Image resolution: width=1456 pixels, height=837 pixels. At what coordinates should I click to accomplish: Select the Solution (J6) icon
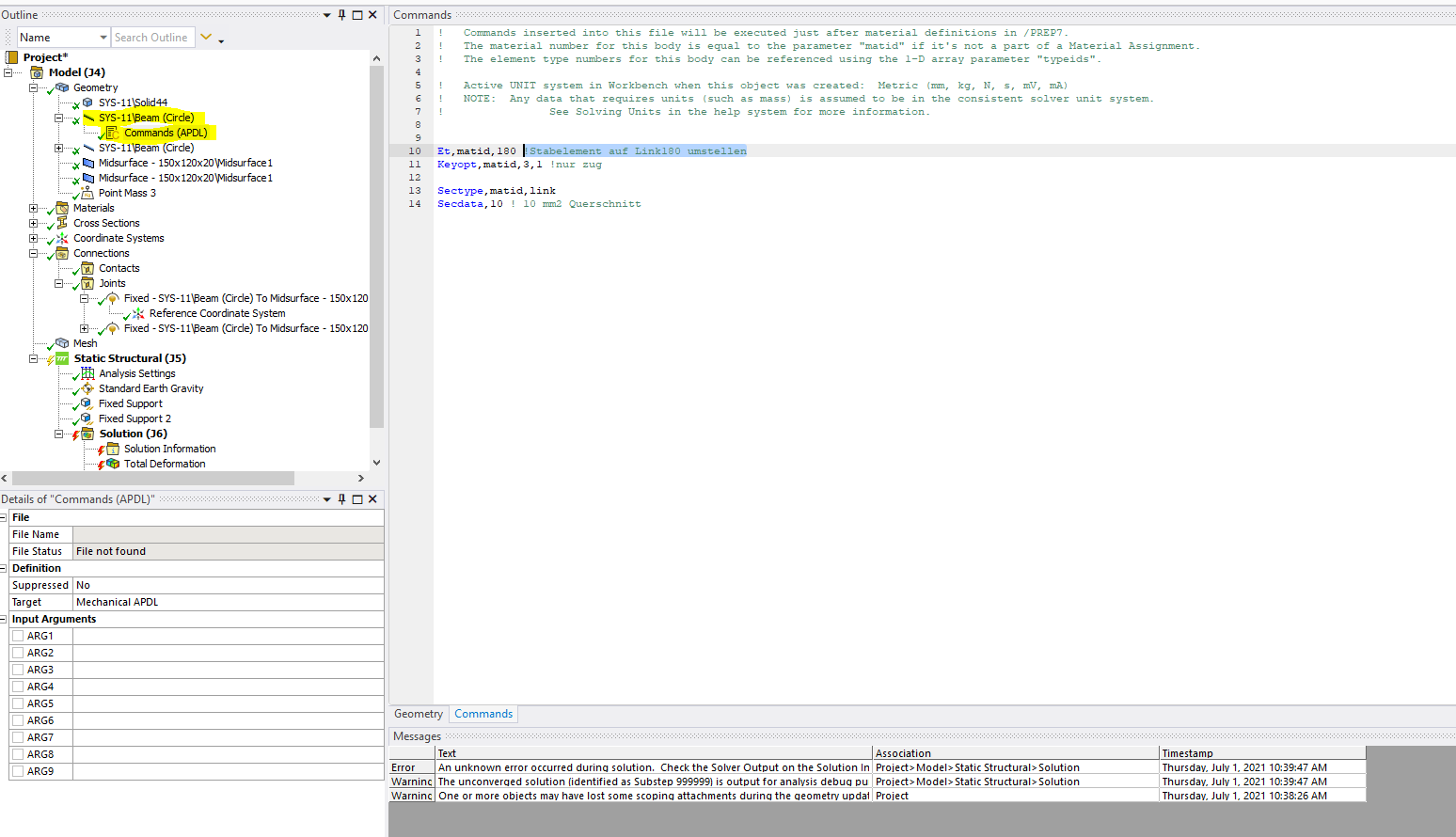[x=87, y=434]
